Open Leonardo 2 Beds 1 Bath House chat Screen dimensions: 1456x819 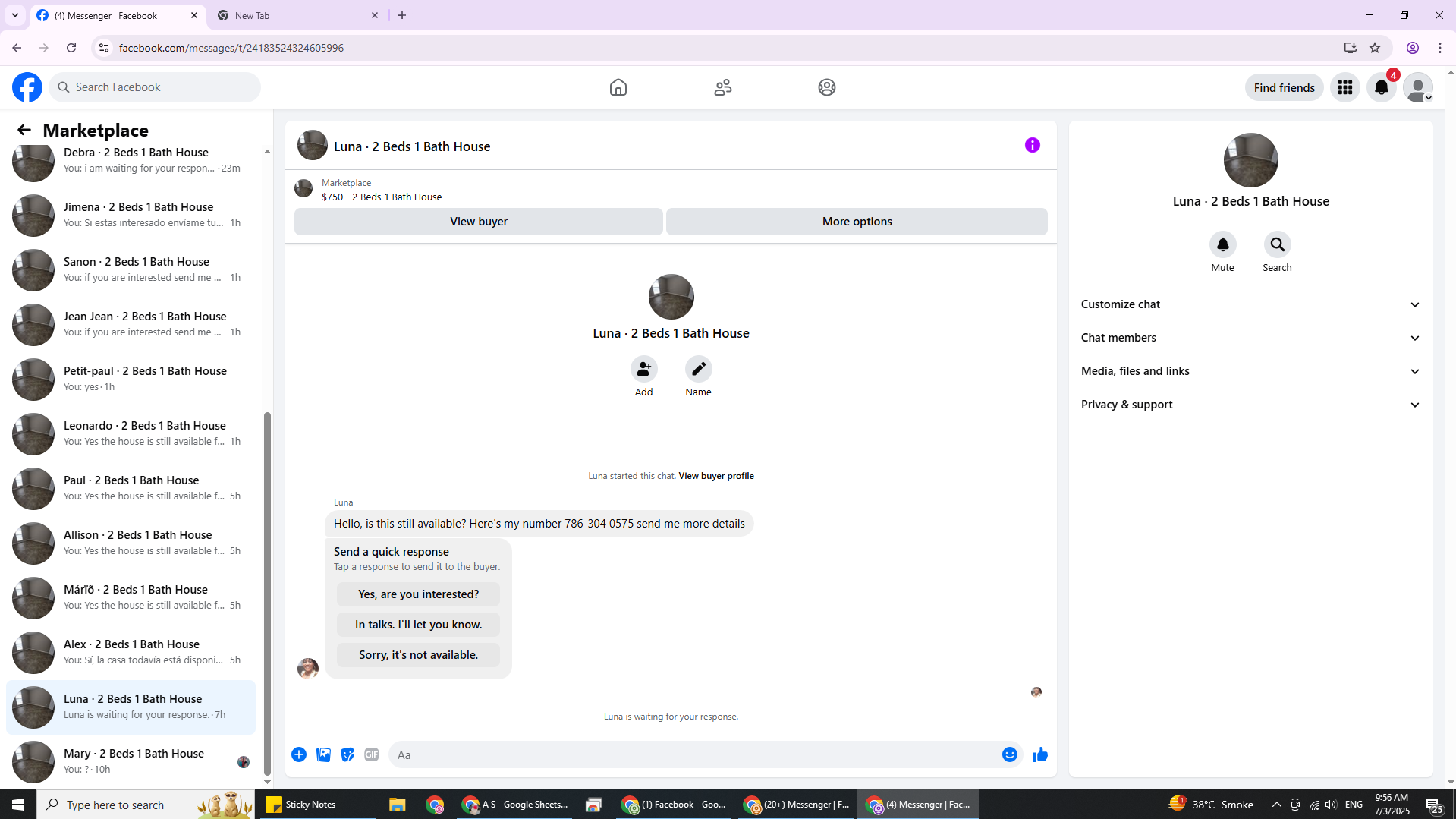point(131,433)
